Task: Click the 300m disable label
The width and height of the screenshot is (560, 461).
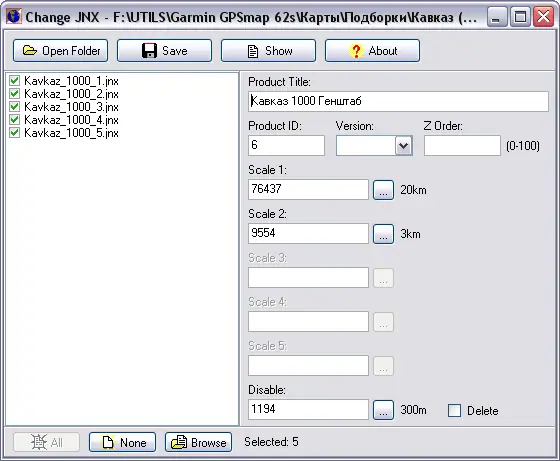Action: click(x=413, y=410)
